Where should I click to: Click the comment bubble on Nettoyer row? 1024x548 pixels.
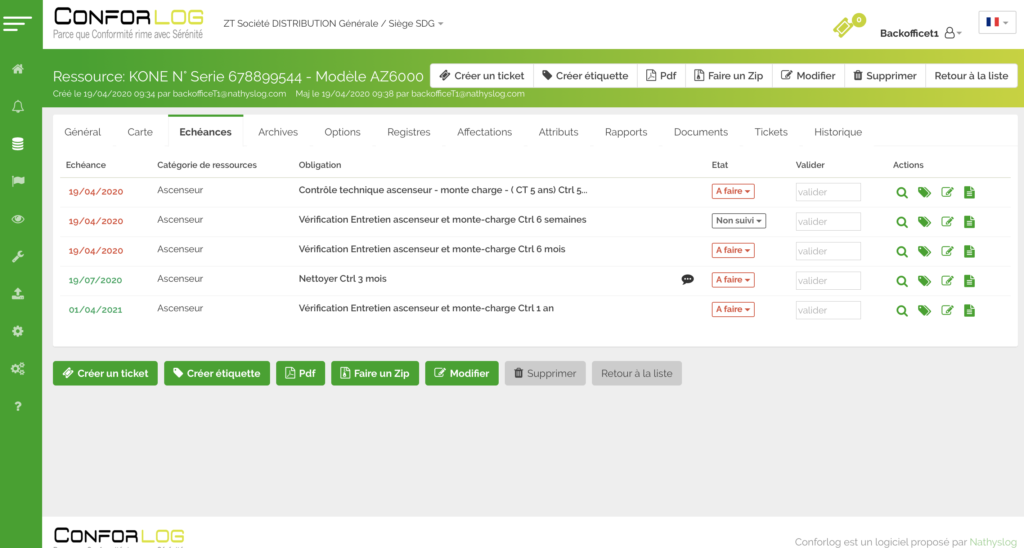click(x=687, y=280)
